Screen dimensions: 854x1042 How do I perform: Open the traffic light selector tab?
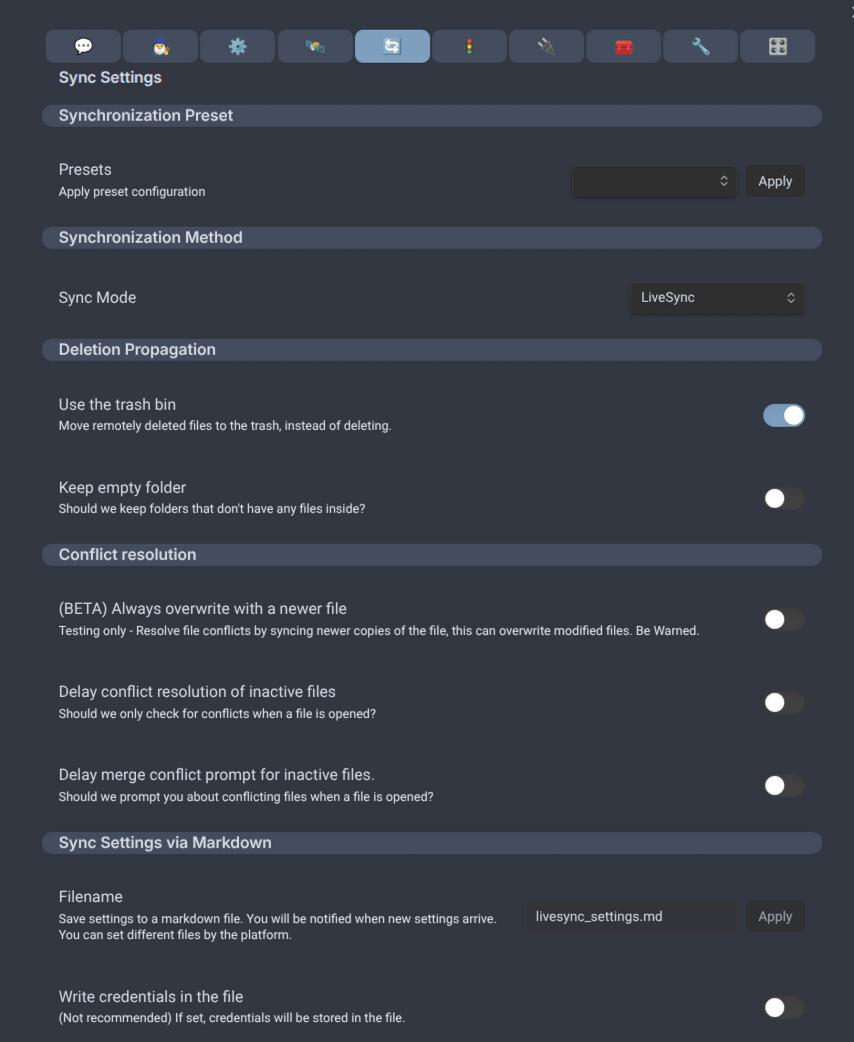469,46
